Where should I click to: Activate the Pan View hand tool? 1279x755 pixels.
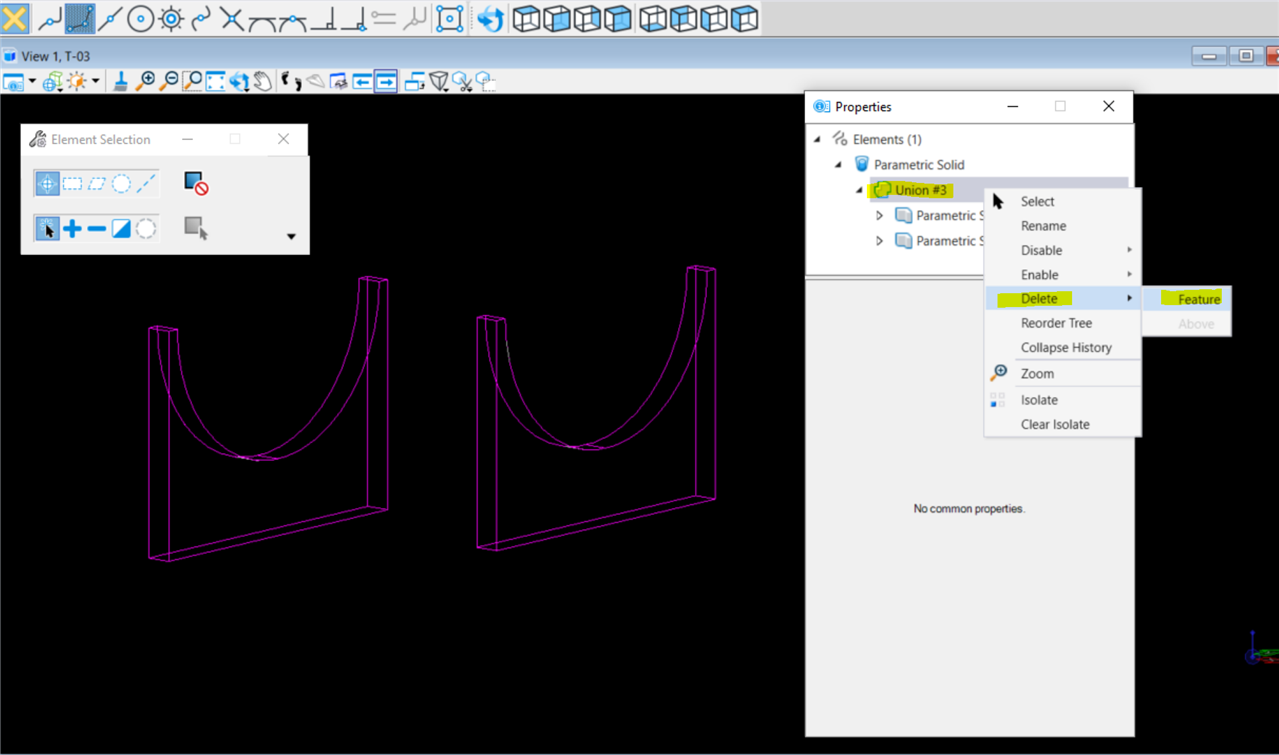point(264,81)
